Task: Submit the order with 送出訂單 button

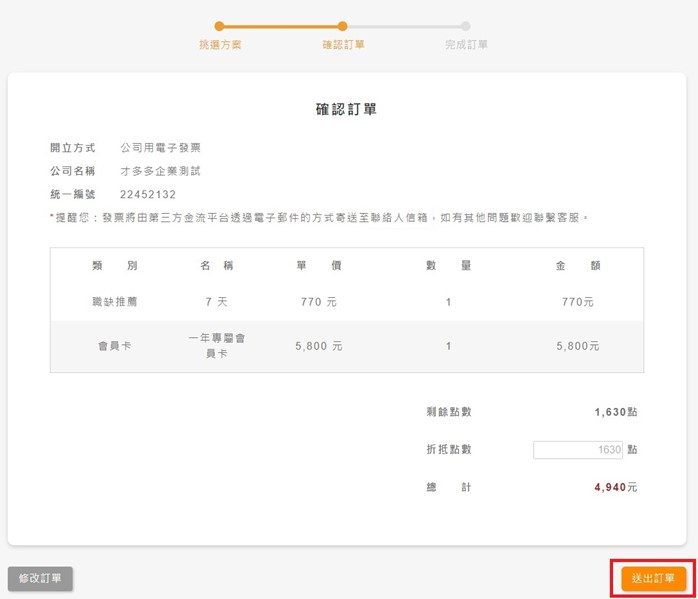Action: [x=653, y=579]
